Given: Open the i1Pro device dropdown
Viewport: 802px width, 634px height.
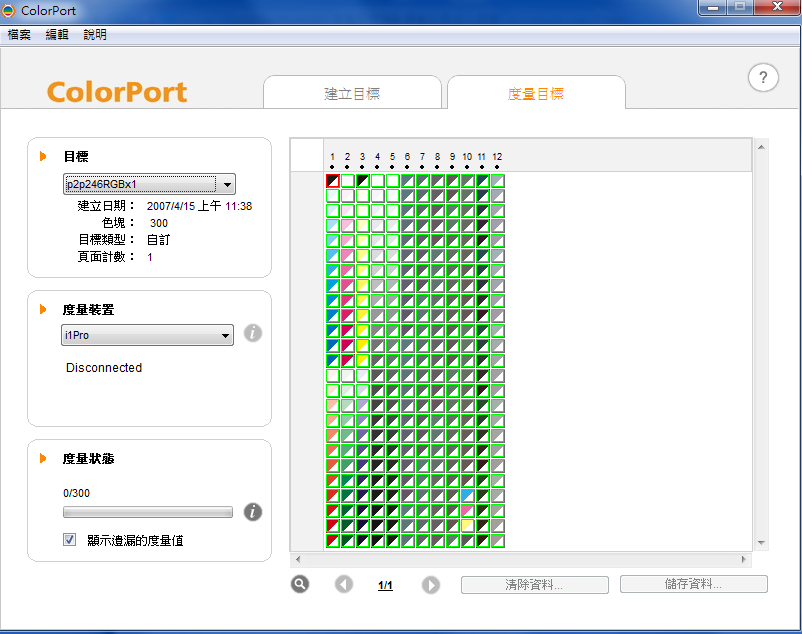Looking at the screenshot, I should pyautogui.click(x=147, y=335).
